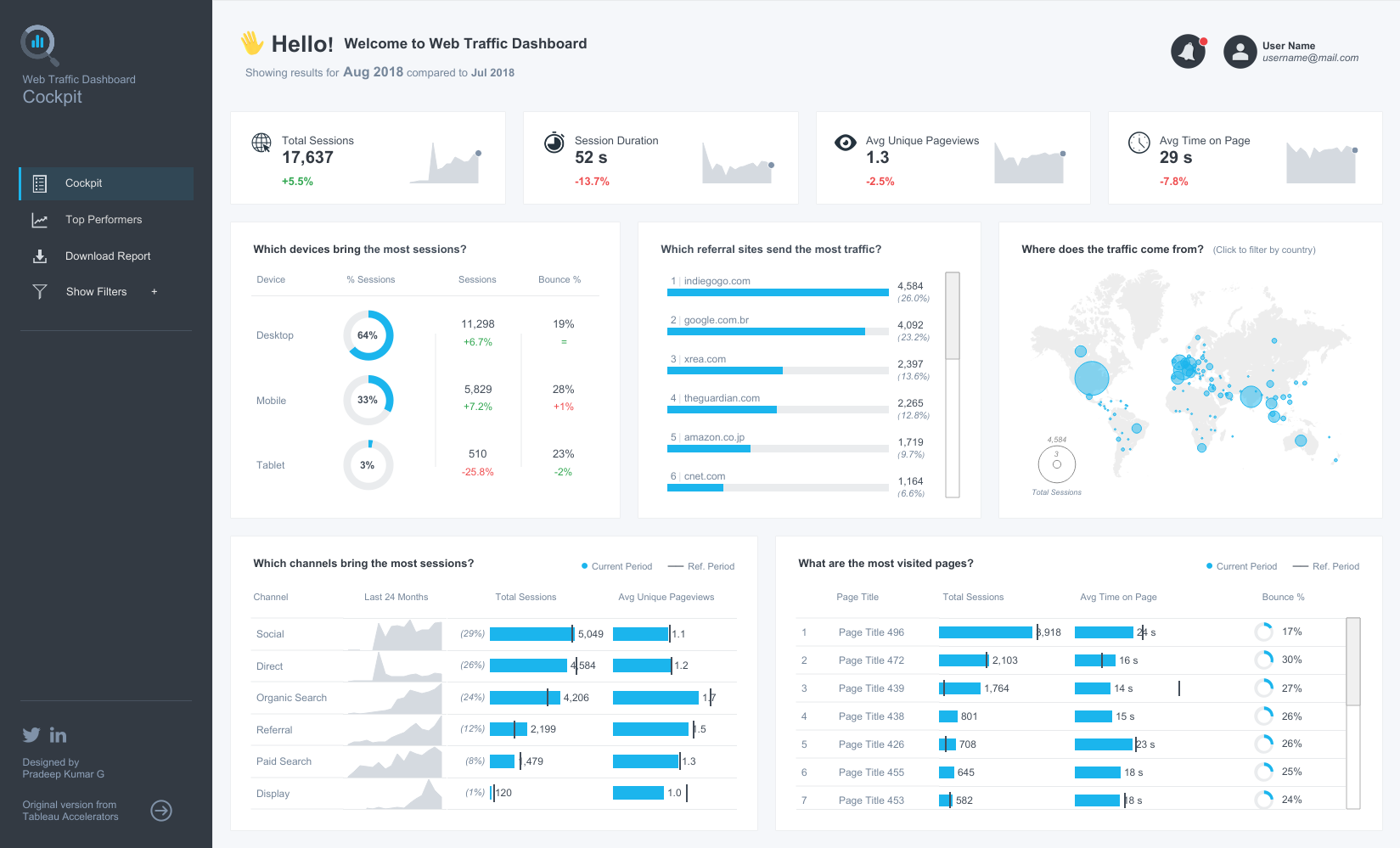Toggle Current Period legend in channels chart
Screen dimensions: 1400x848
[x=622, y=565]
